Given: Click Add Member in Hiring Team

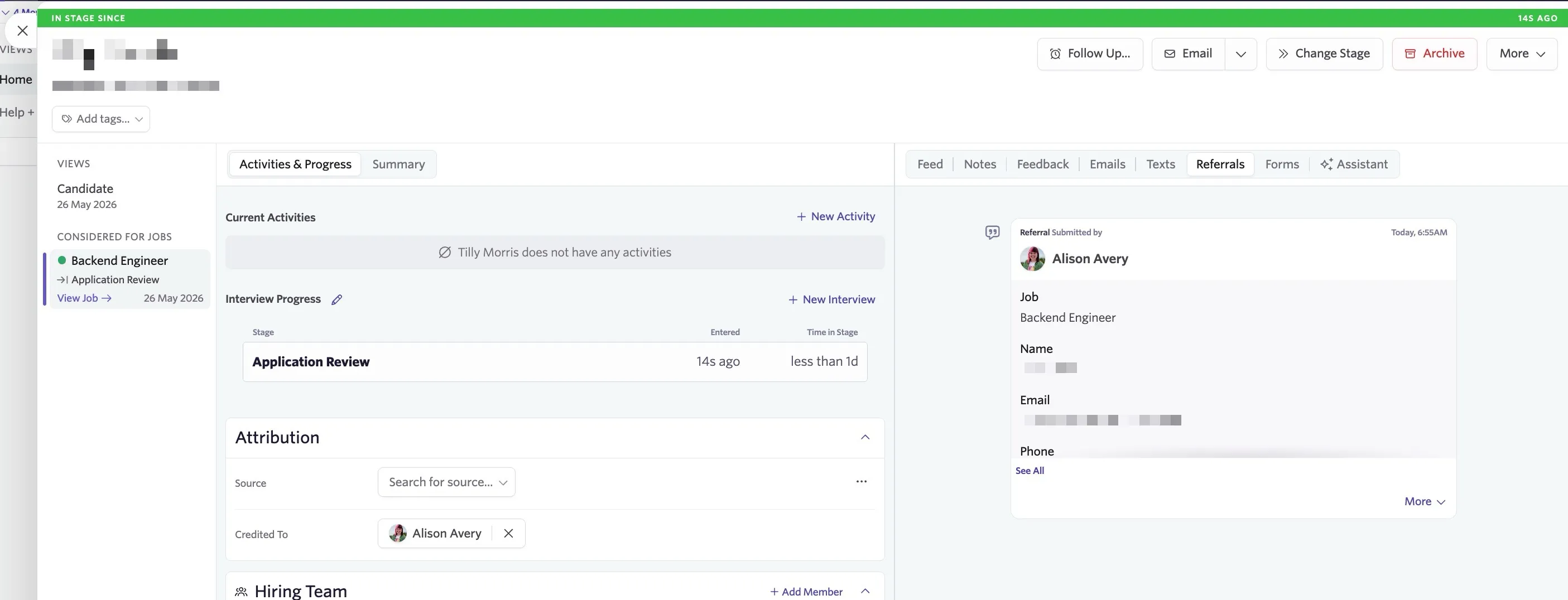Looking at the screenshot, I should tap(806, 592).
